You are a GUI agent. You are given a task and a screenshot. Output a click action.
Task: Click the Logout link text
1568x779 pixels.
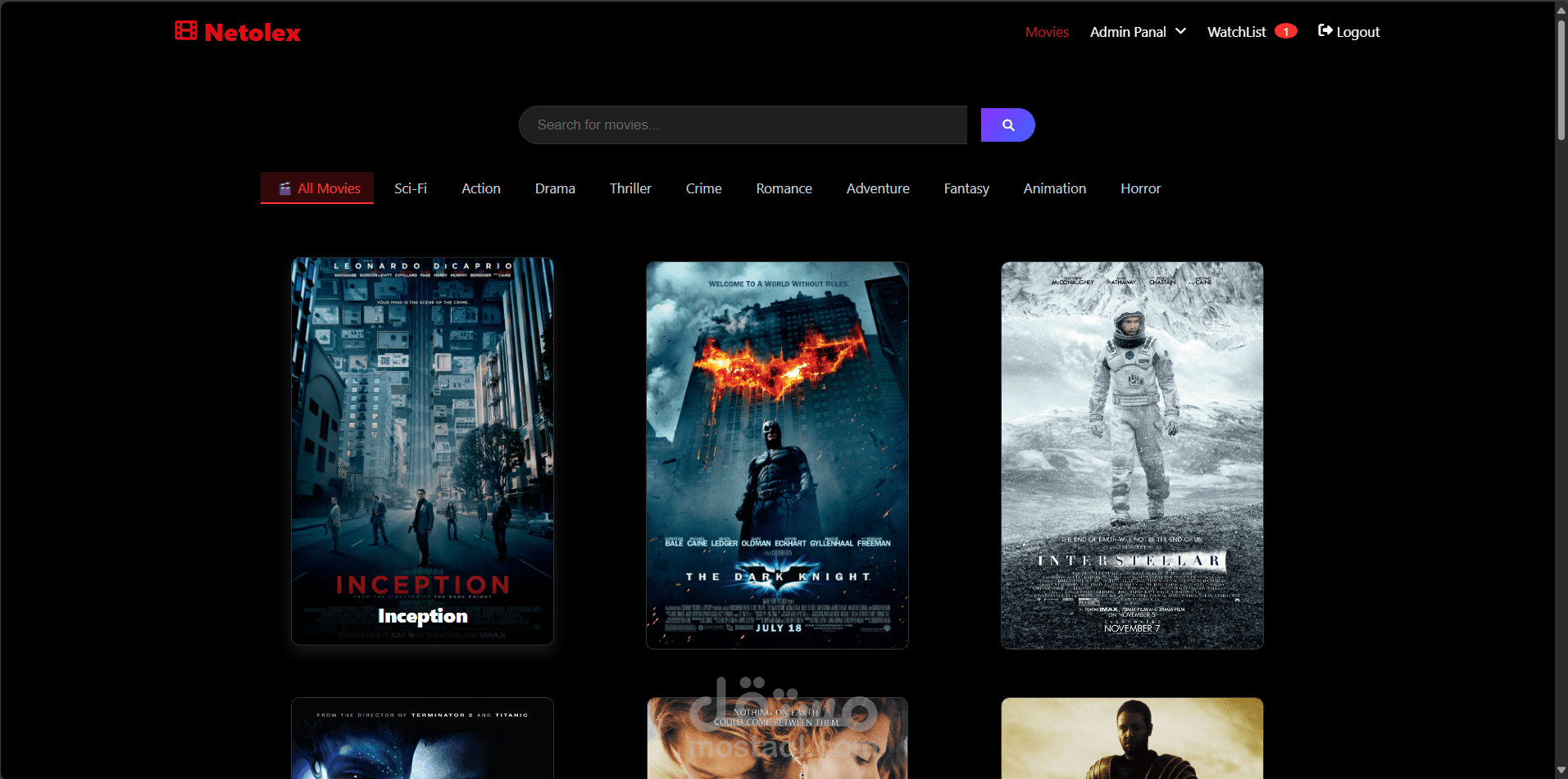pos(1358,33)
